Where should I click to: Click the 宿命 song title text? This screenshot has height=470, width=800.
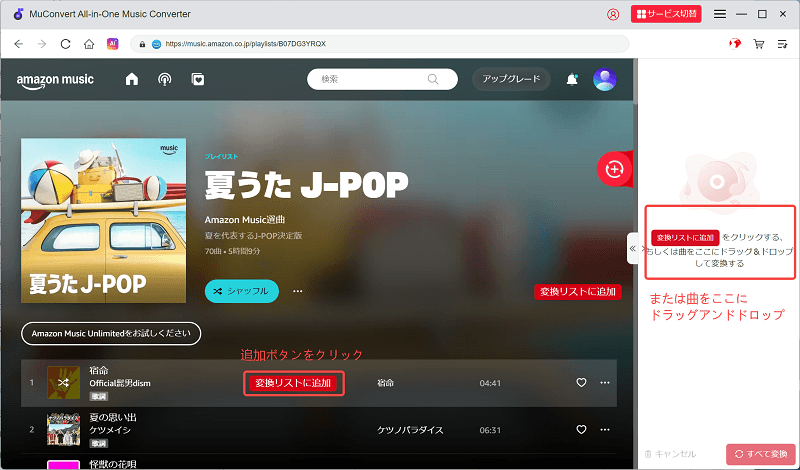[99, 370]
